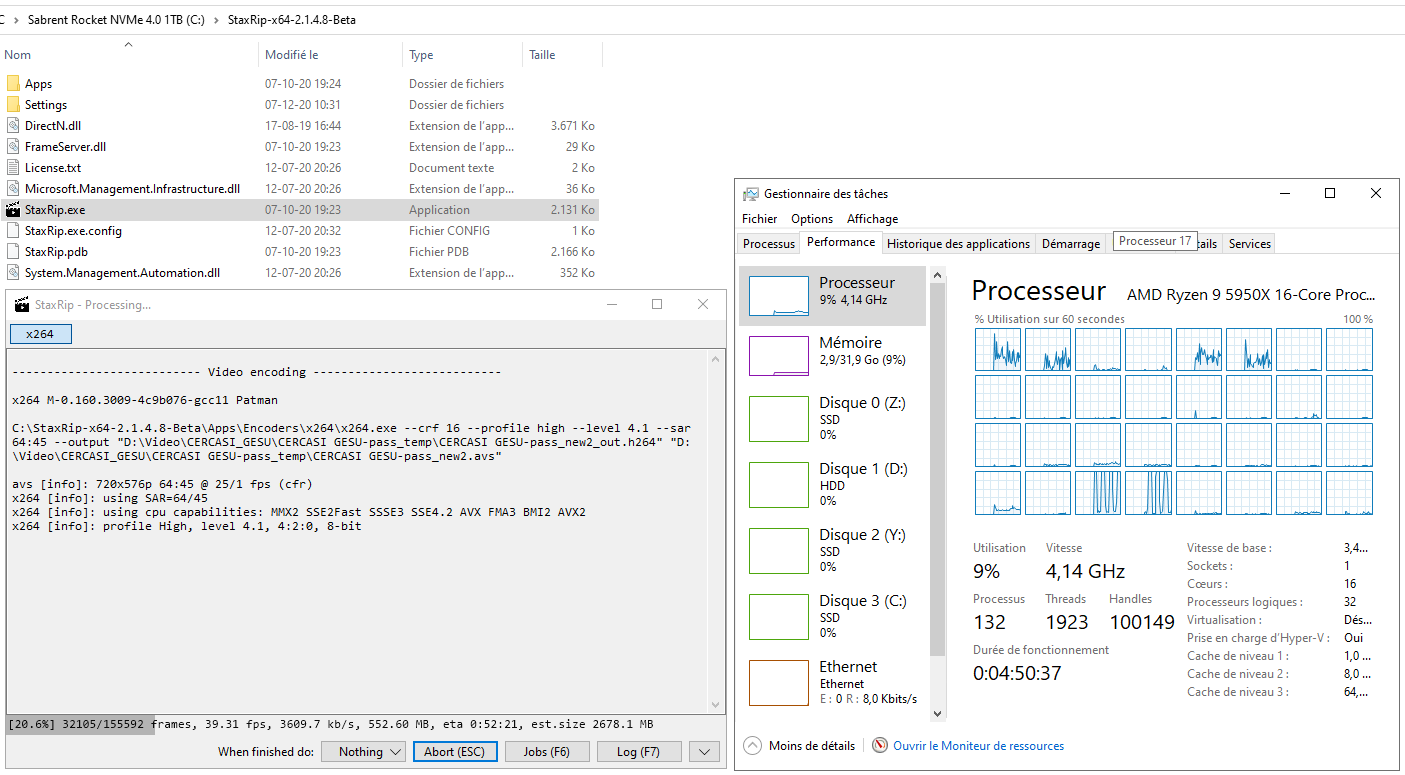Select the Settings folder icon in Explorer
The width and height of the screenshot is (1405, 775).
click(13, 105)
